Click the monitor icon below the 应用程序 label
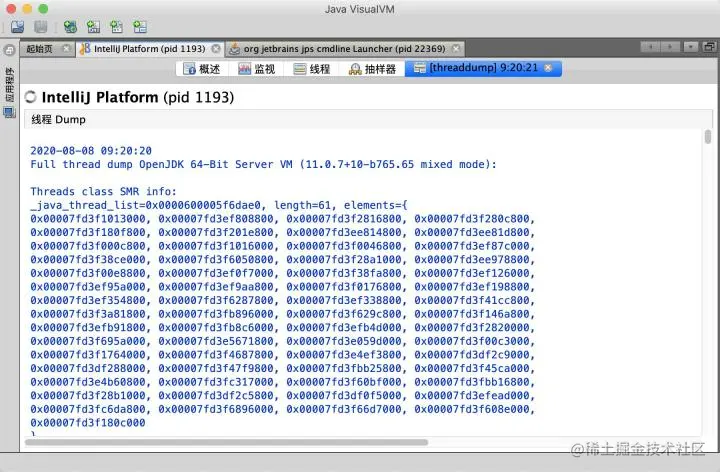This screenshot has height=472, width=720. coord(10,112)
